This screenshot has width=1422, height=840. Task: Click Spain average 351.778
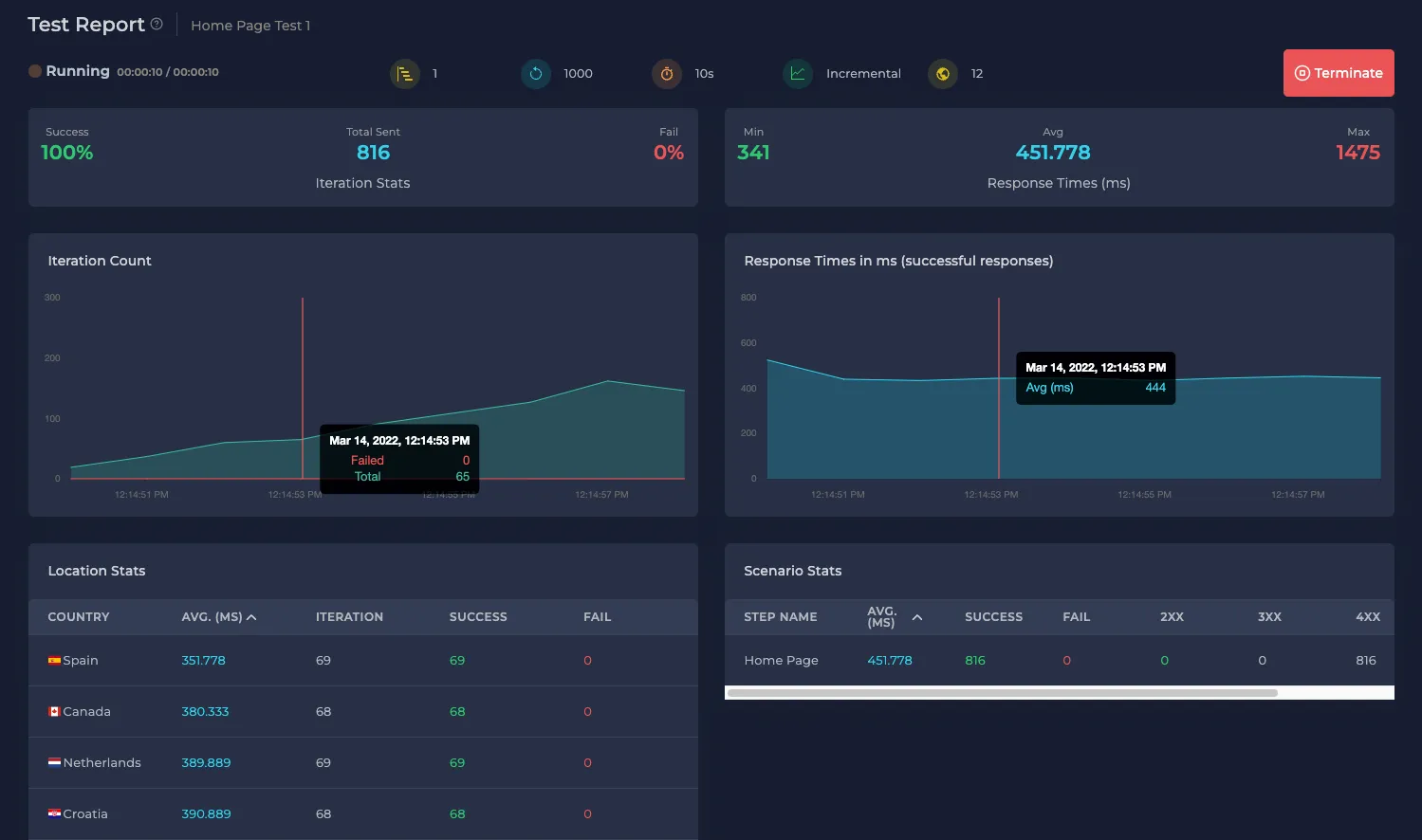coord(203,660)
